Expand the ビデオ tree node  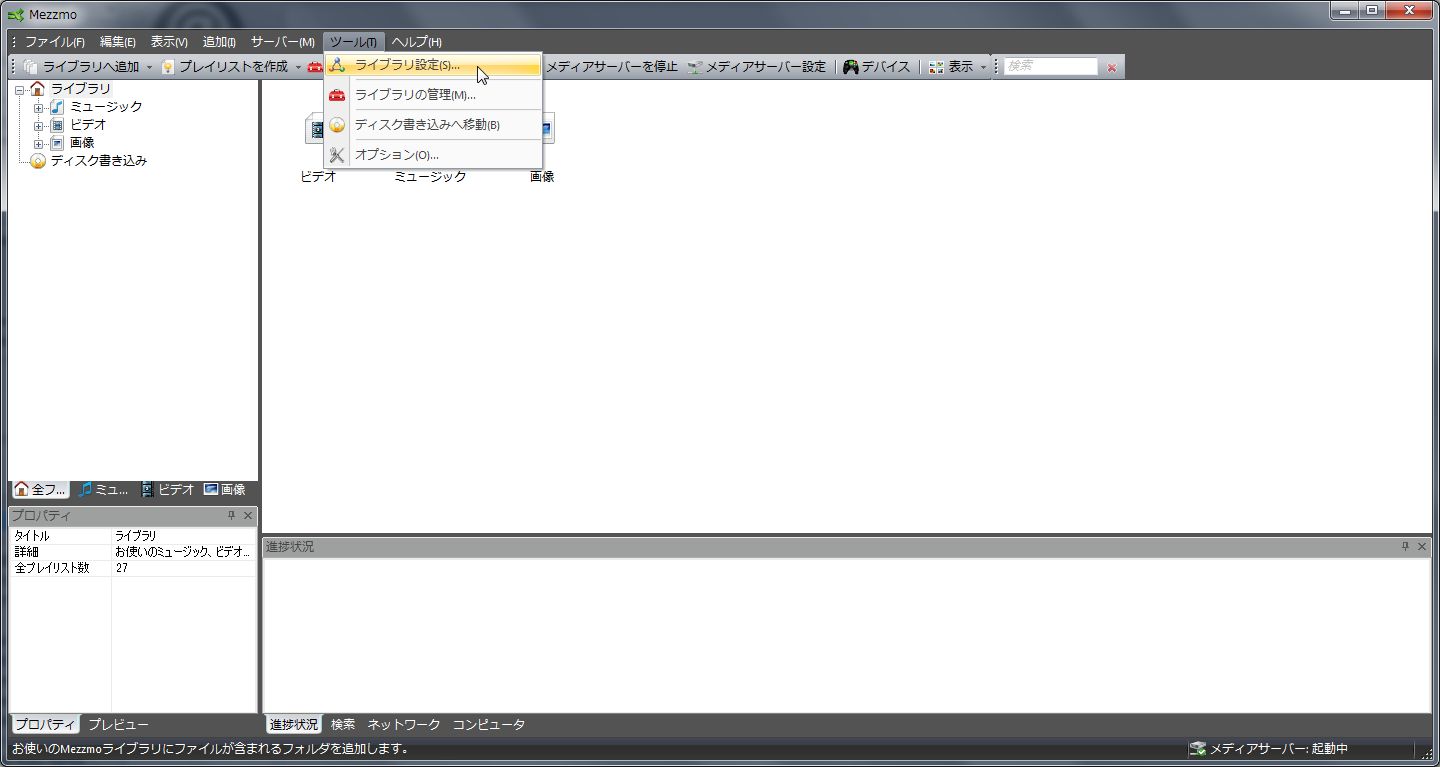point(38,125)
